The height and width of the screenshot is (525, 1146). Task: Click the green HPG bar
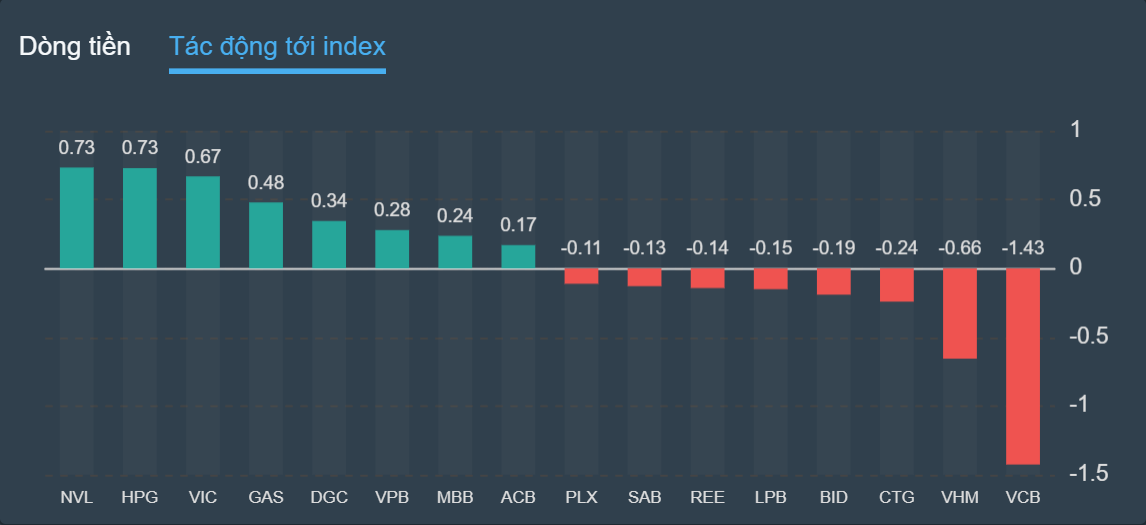140,218
